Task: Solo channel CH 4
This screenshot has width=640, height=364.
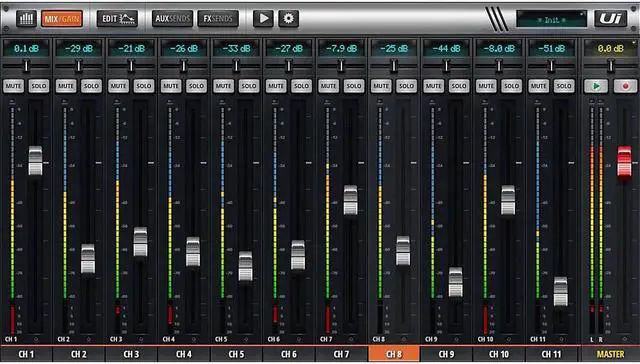Action: 196,86
